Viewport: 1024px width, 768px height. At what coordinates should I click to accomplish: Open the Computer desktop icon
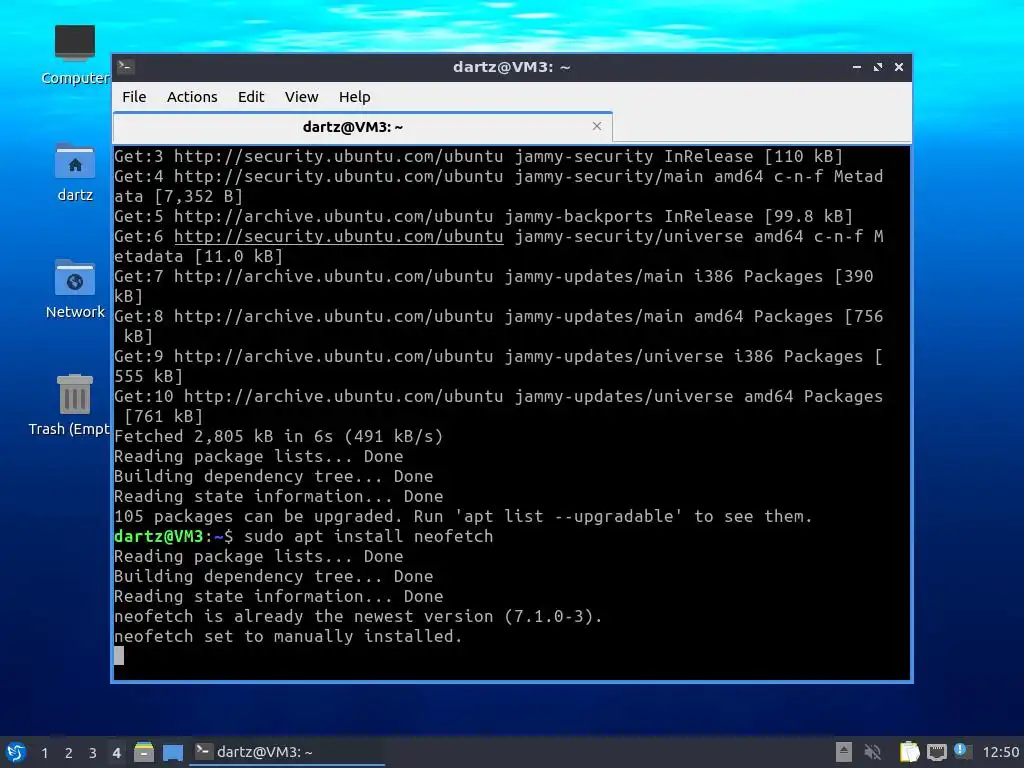coord(74,55)
